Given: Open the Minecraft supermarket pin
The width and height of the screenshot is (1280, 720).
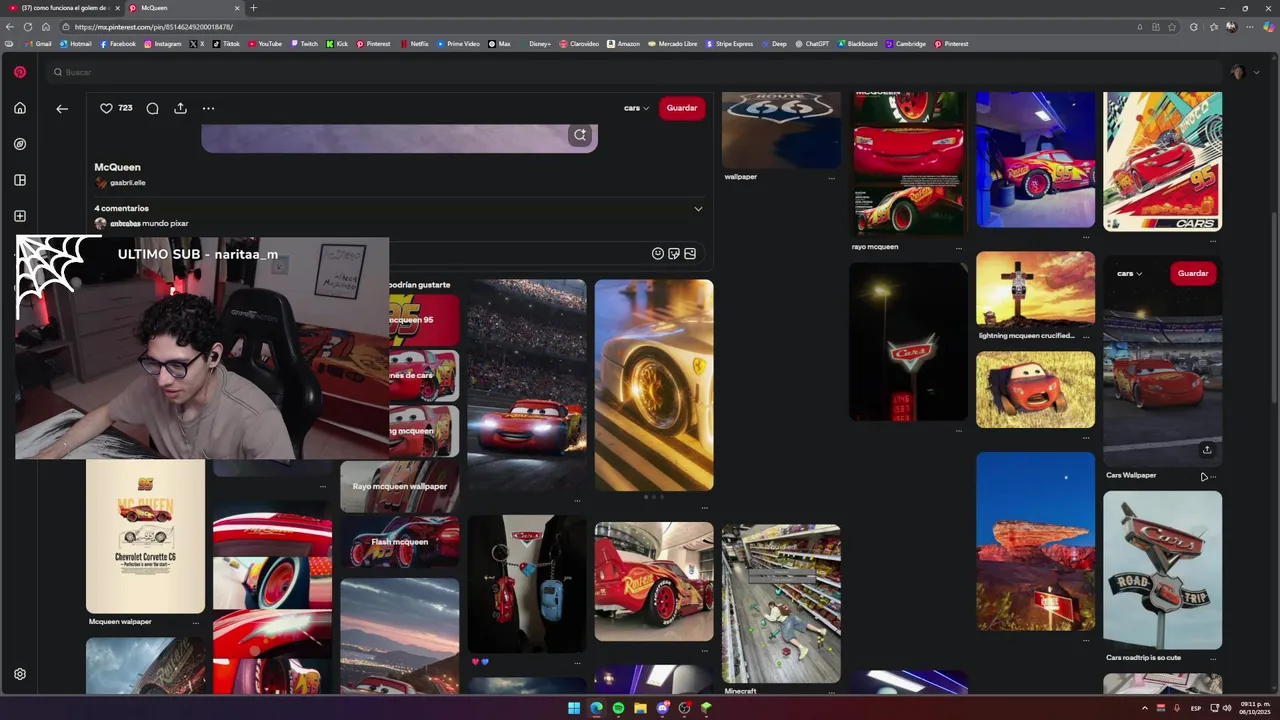Looking at the screenshot, I should 781,603.
